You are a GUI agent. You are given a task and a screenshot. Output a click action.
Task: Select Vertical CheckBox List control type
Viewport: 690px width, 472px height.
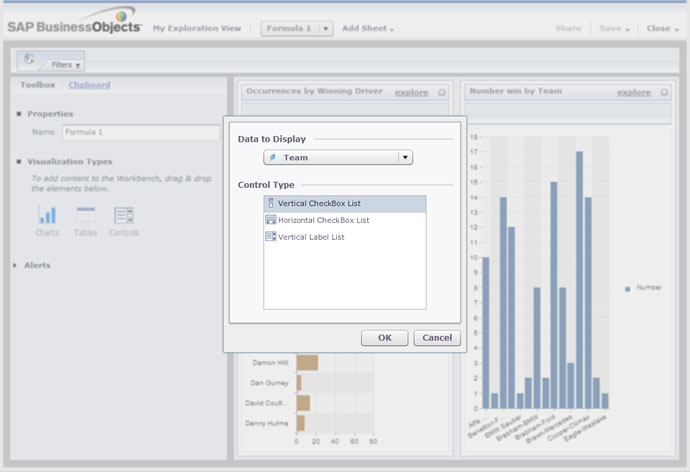click(345, 203)
